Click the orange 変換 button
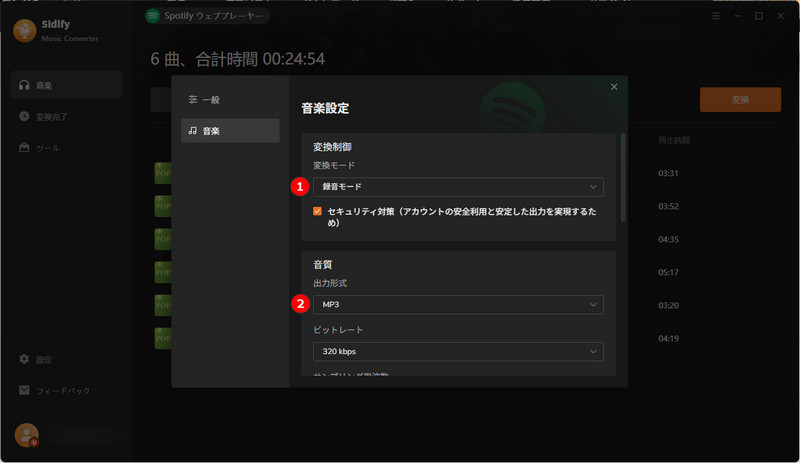Viewport: 800px width, 463px height. [x=740, y=100]
